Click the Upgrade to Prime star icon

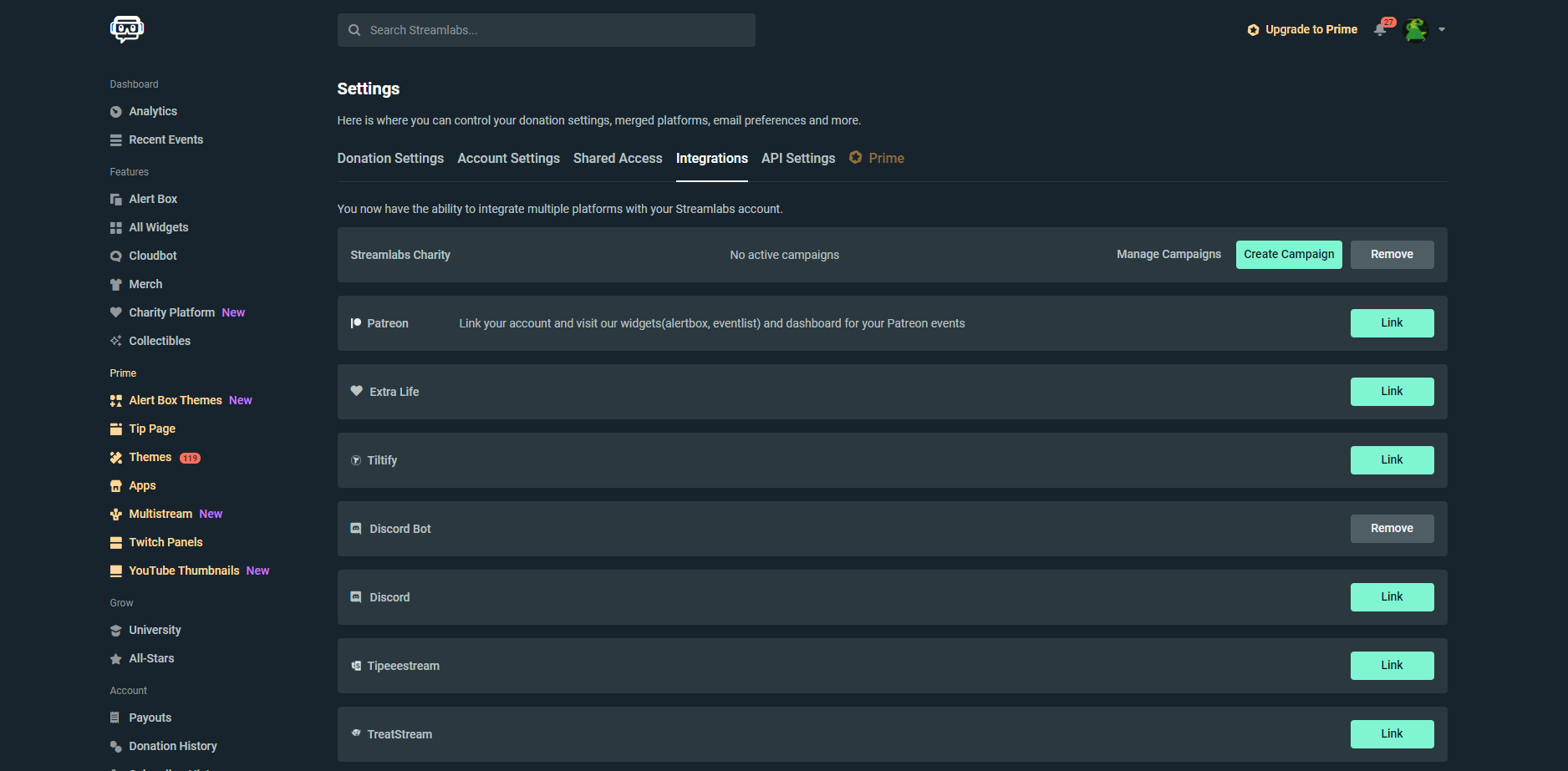point(1253,30)
